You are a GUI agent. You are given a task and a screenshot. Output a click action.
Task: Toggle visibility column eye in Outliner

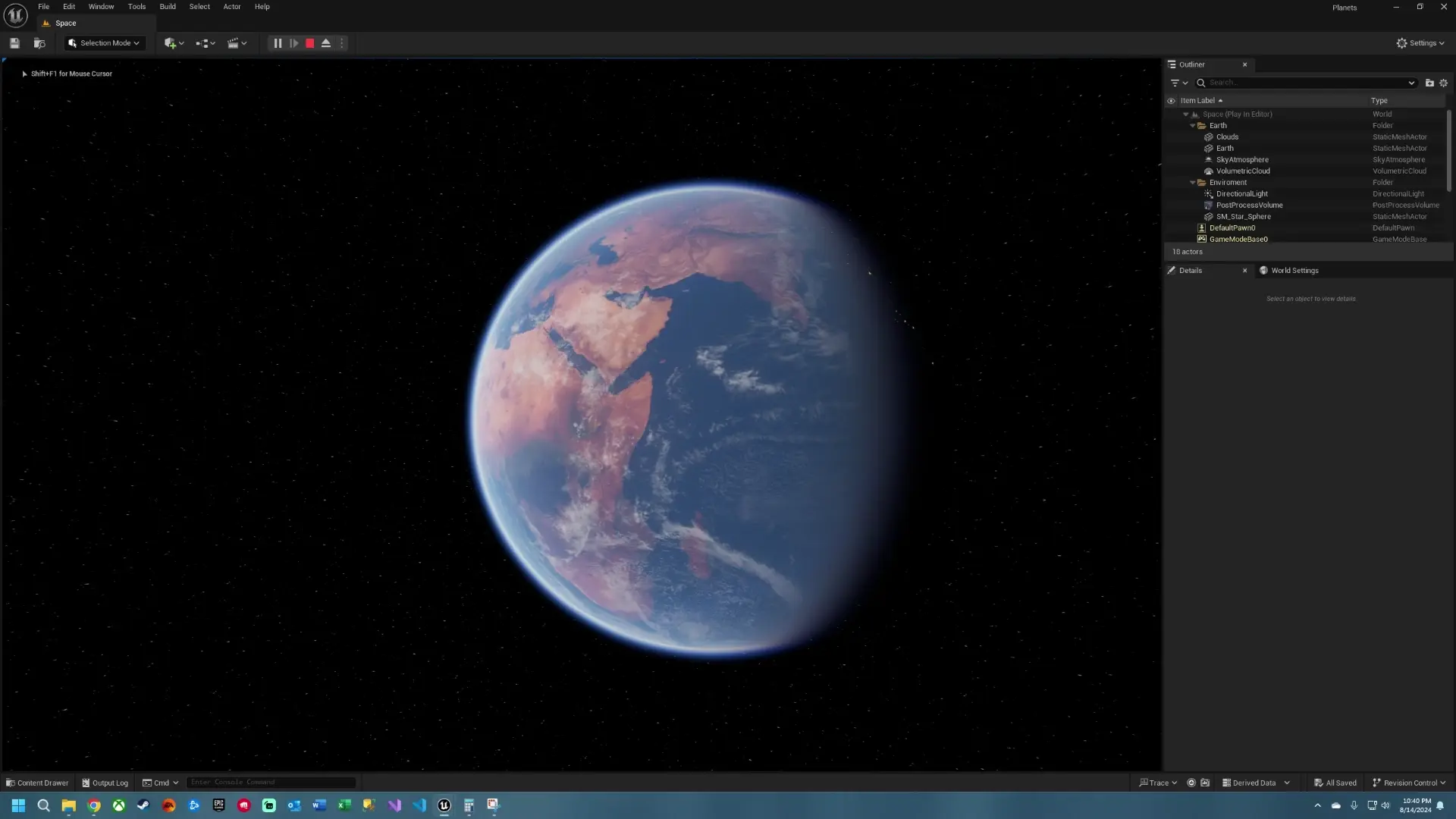click(1172, 100)
